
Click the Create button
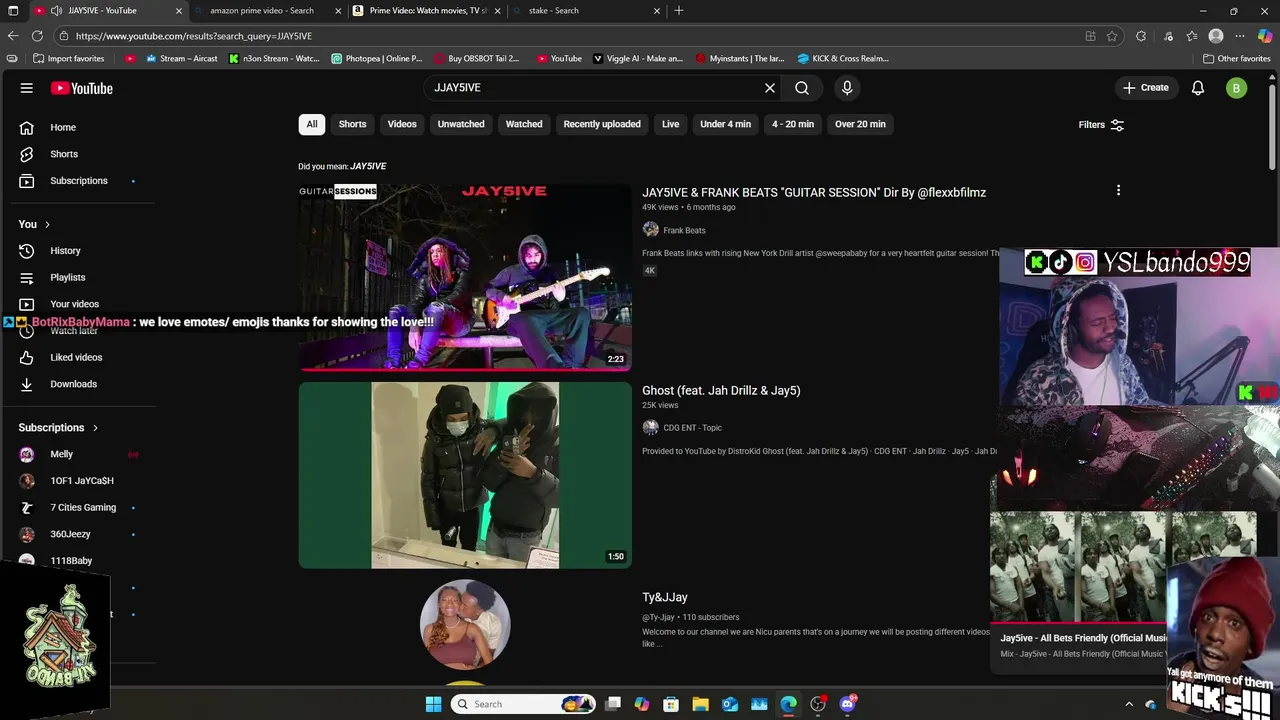pos(1146,88)
